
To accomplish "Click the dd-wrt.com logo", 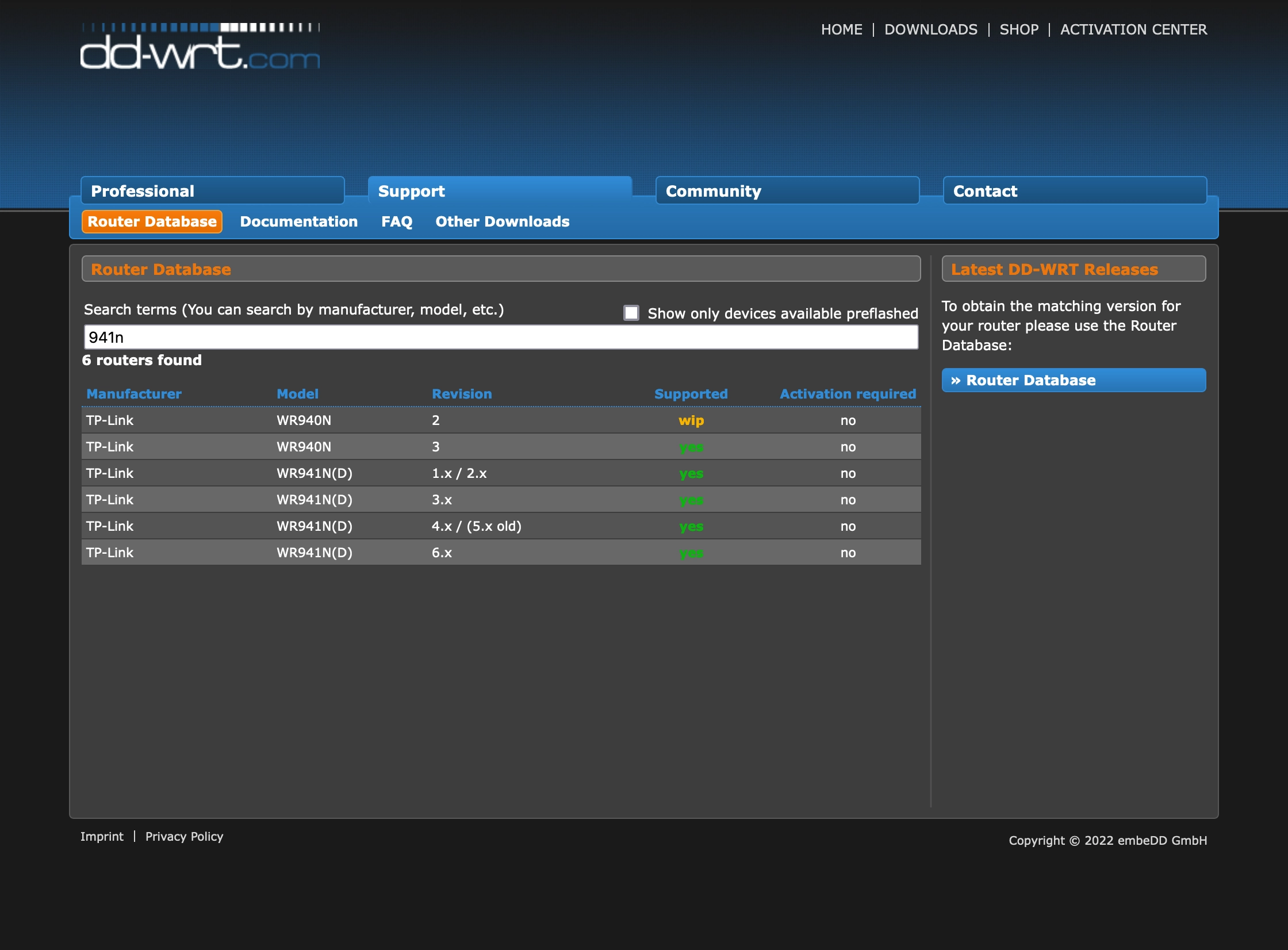I will pos(200,47).
